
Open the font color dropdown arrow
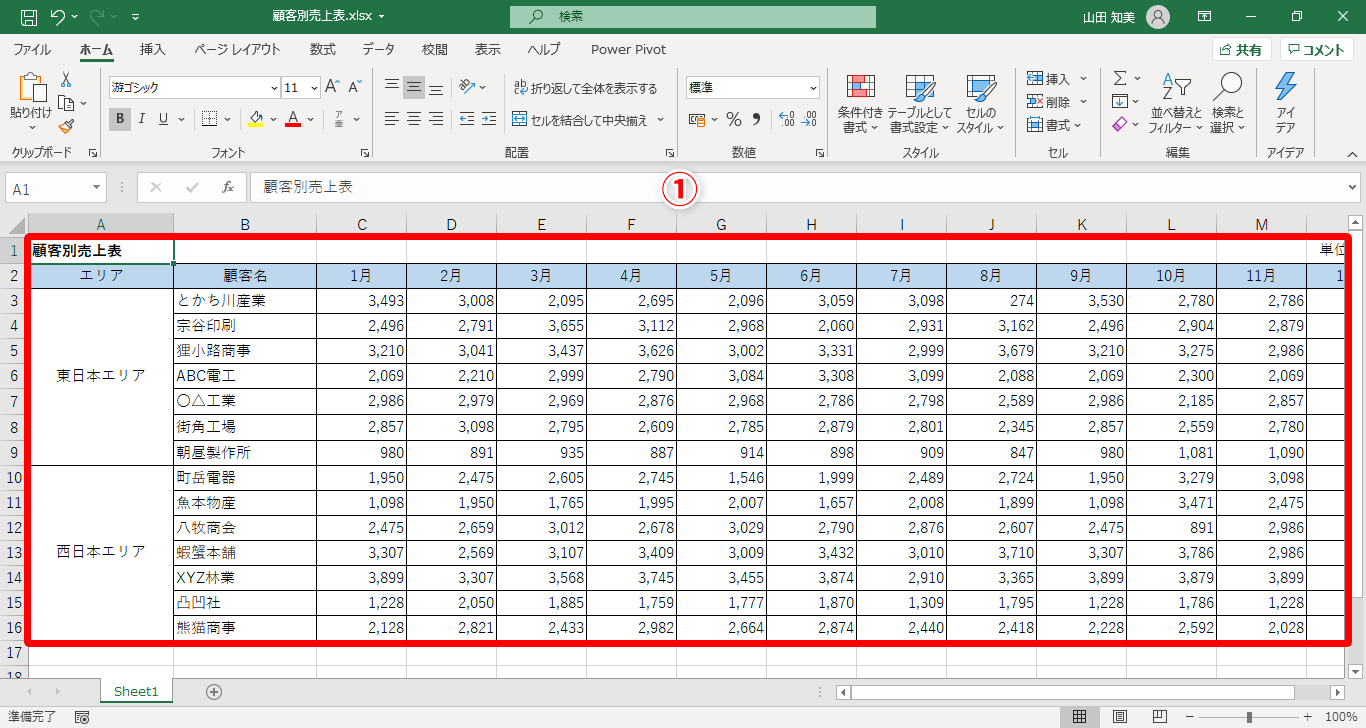click(311, 120)
